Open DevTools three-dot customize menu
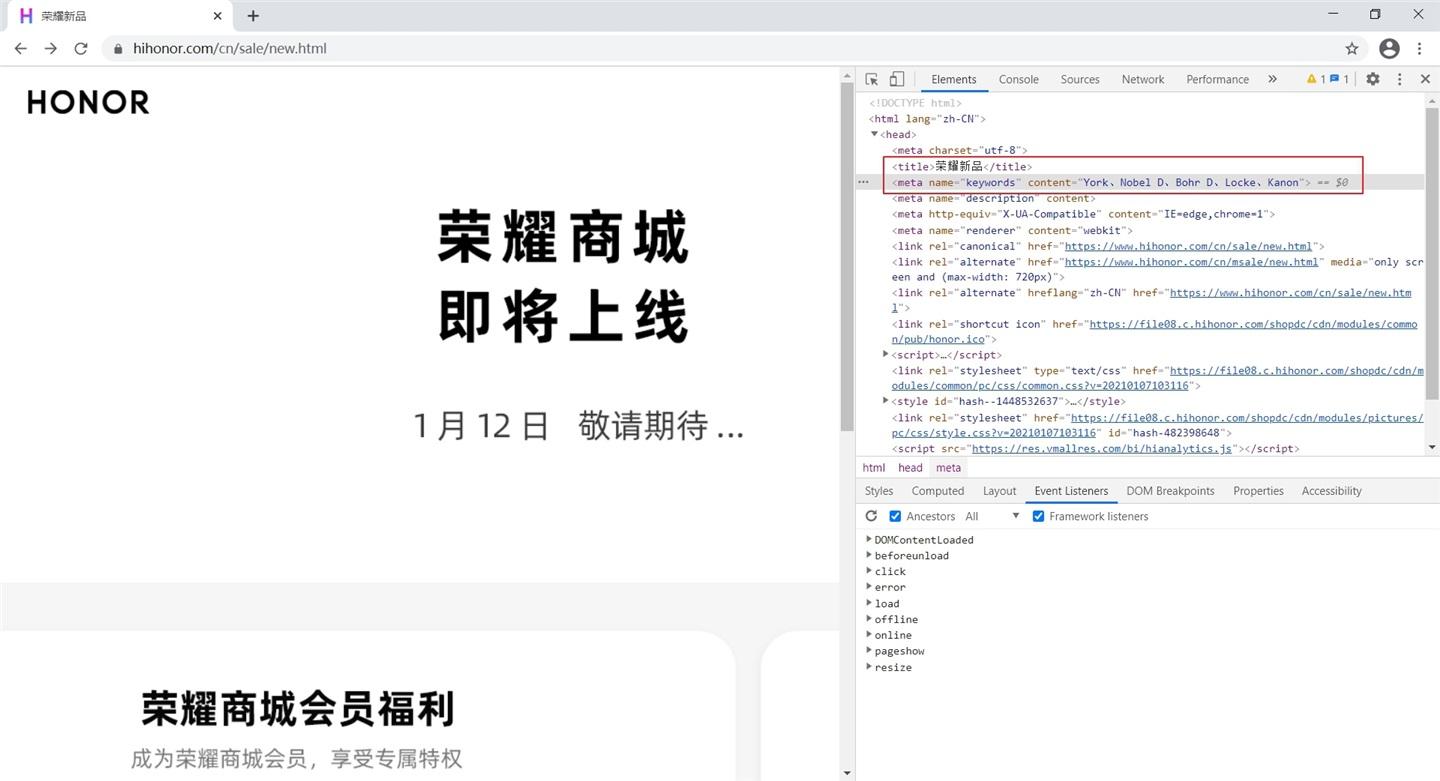1440x781 pixels. pos(1399,79)
